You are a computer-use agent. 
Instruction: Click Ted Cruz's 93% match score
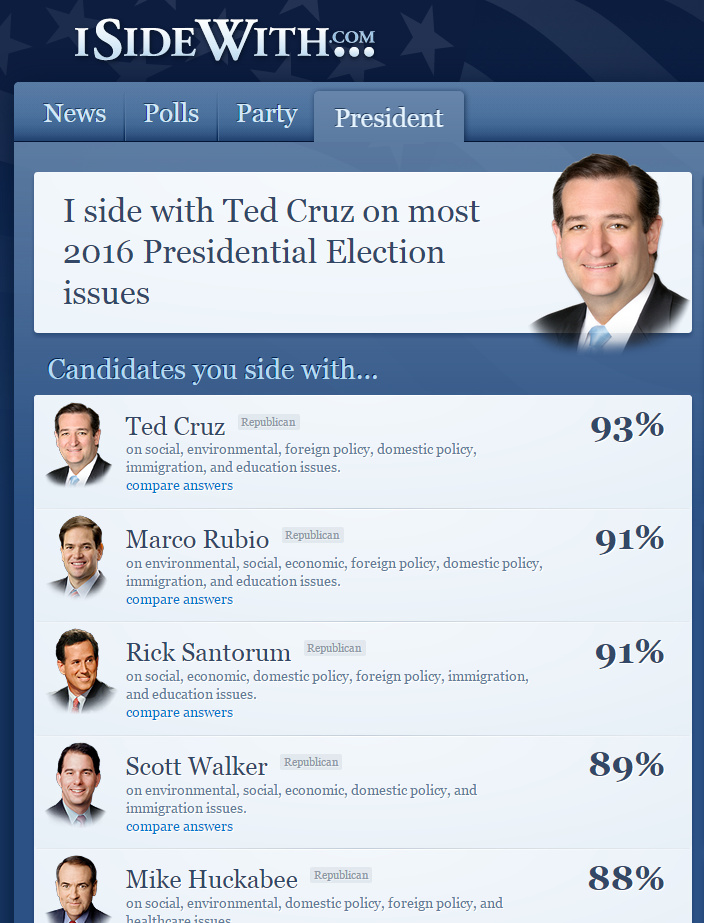coord(627,426)
